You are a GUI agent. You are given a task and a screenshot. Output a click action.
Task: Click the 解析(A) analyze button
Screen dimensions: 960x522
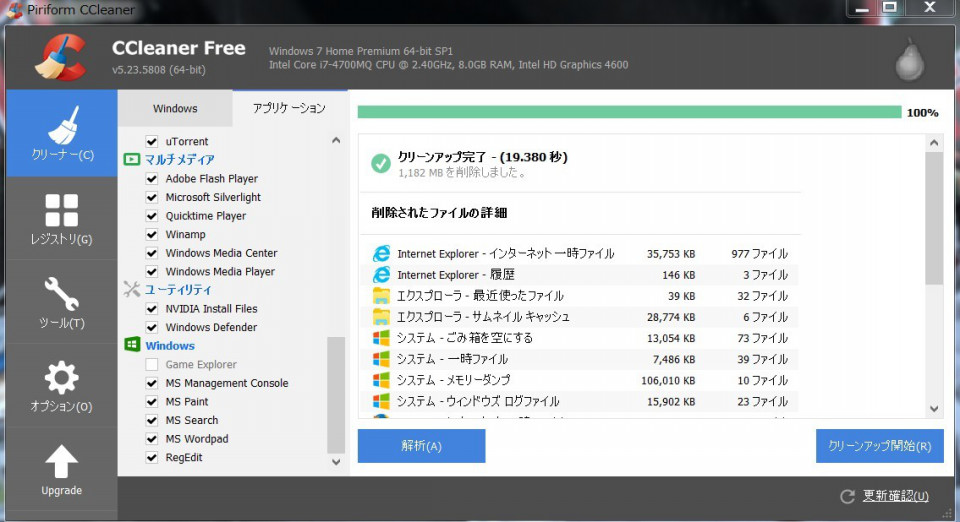point(421,446)
